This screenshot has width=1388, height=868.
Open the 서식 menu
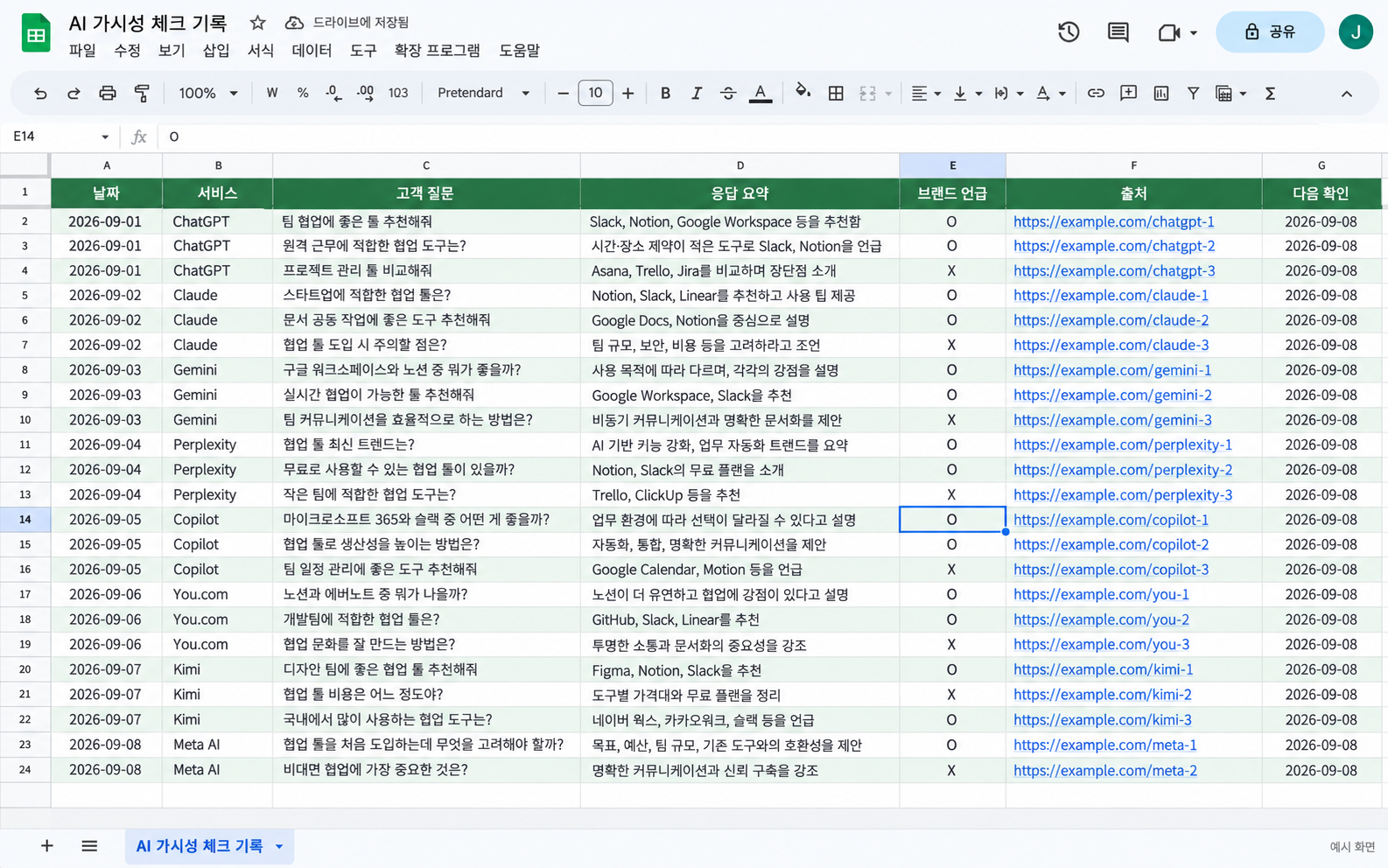(x=261, y=51)
